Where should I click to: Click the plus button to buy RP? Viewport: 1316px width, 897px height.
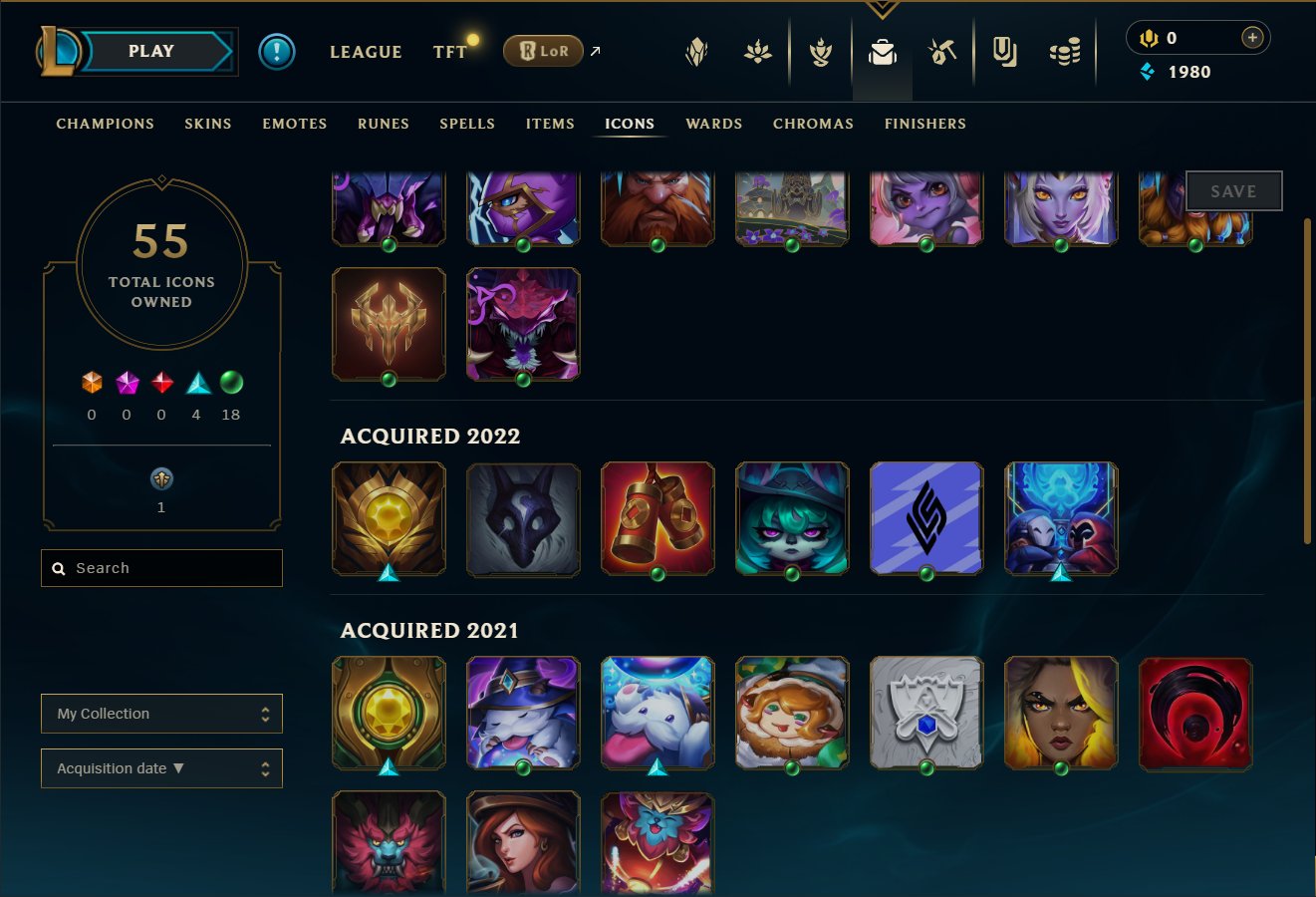[x=1252, y=38]
